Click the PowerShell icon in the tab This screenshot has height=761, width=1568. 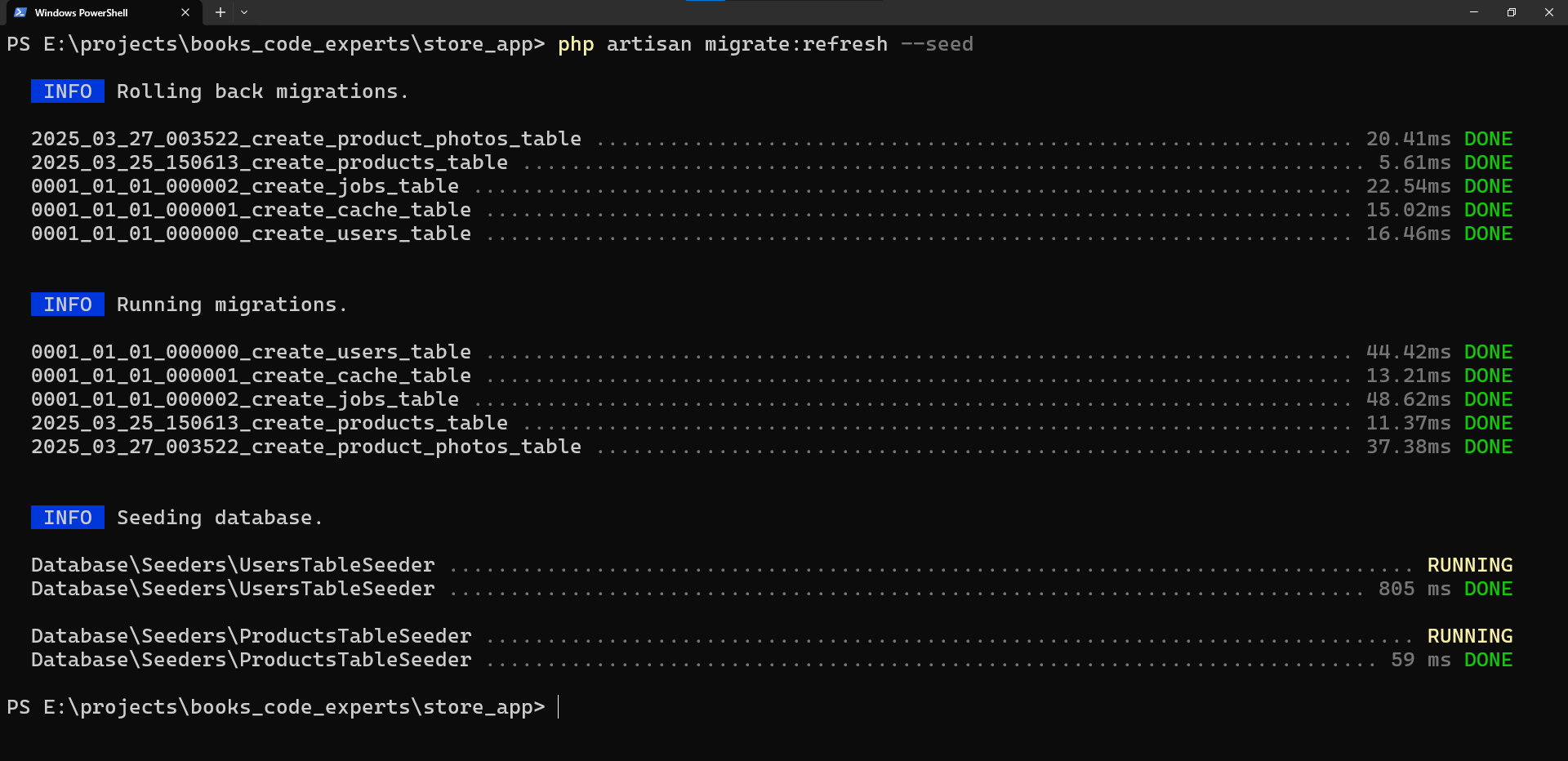pos(20,12)
